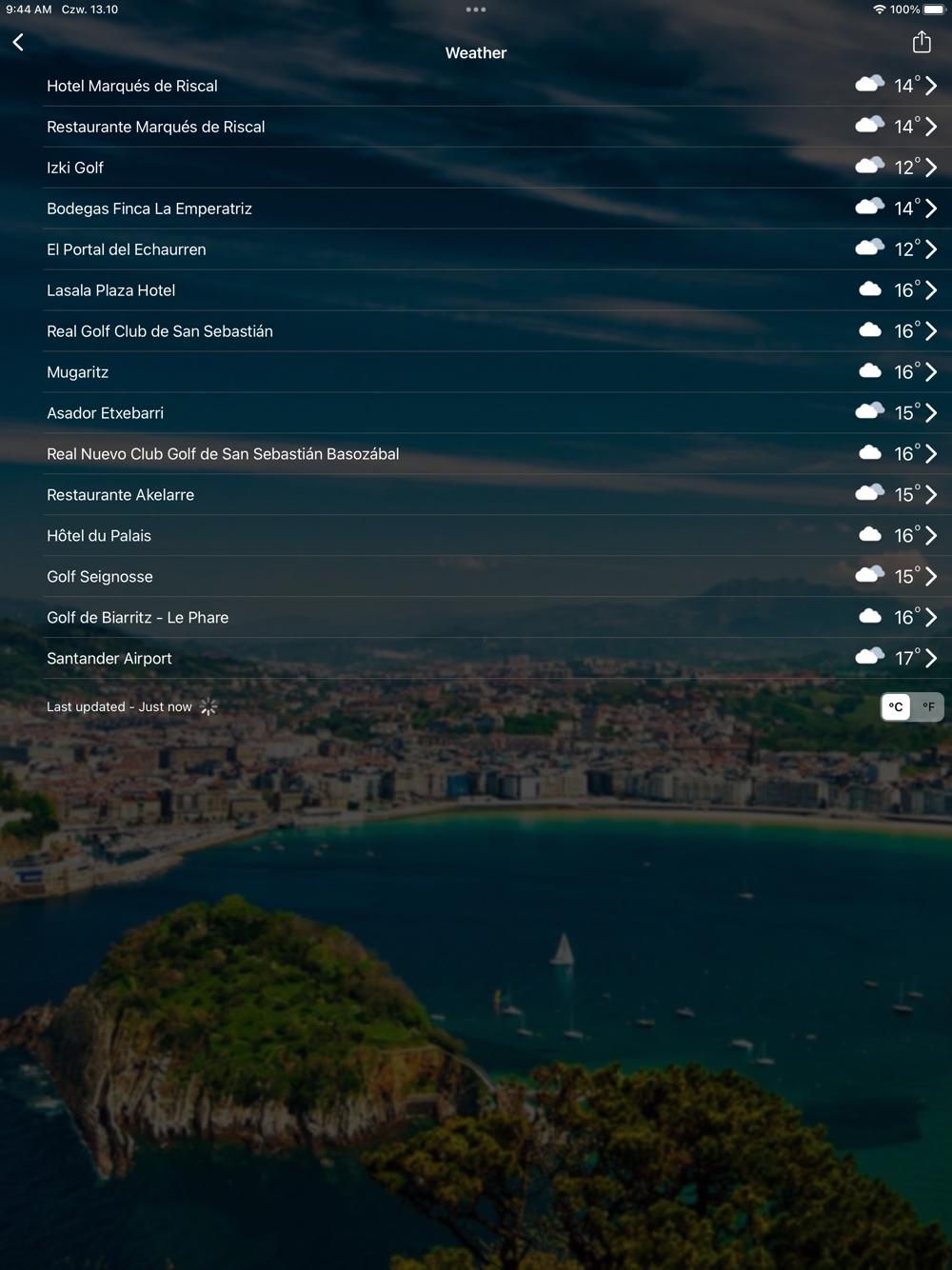Select 'Bodegas Finca La Emperatriz' name
This screenshot has width=952, height=1270.
point(149,208)
